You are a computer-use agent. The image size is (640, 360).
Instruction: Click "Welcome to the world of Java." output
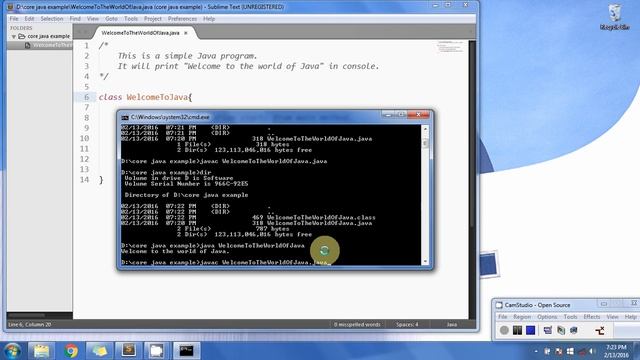175,251
